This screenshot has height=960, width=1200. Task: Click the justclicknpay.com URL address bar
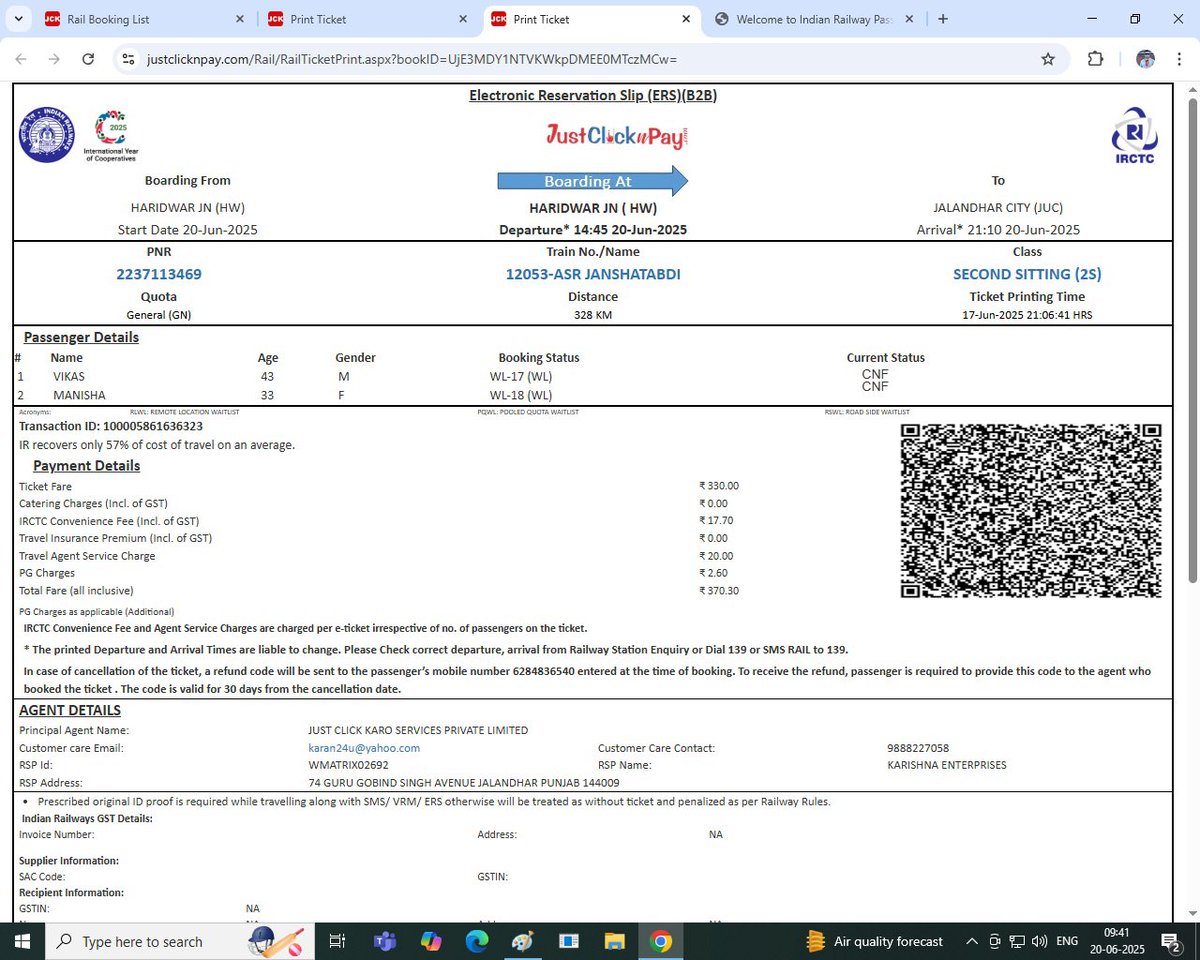pos(412,59)
